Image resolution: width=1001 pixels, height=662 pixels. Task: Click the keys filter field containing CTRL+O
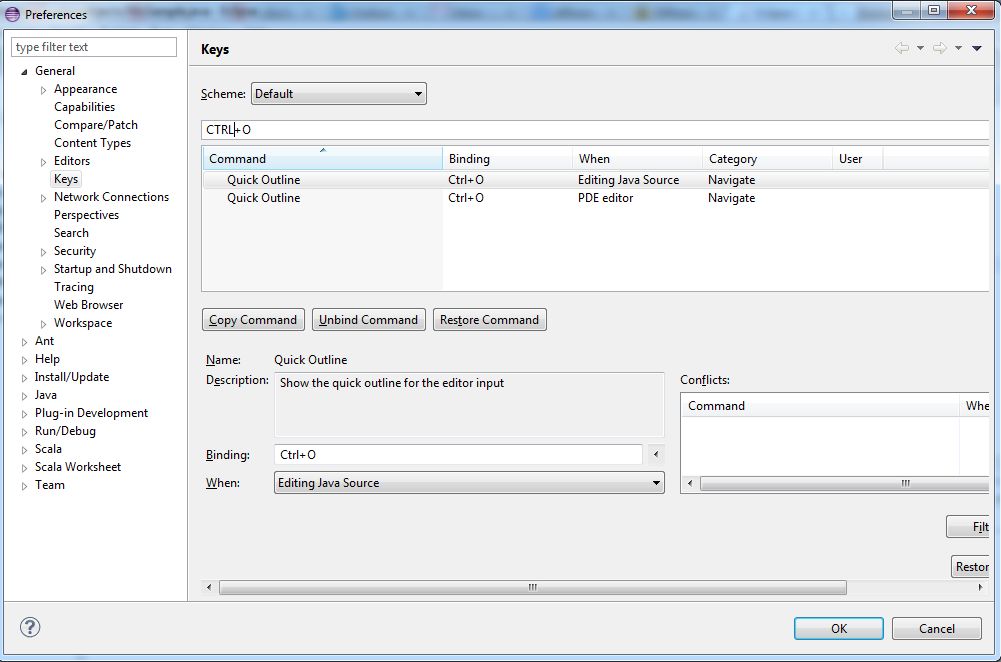click(x=595, y=130)
